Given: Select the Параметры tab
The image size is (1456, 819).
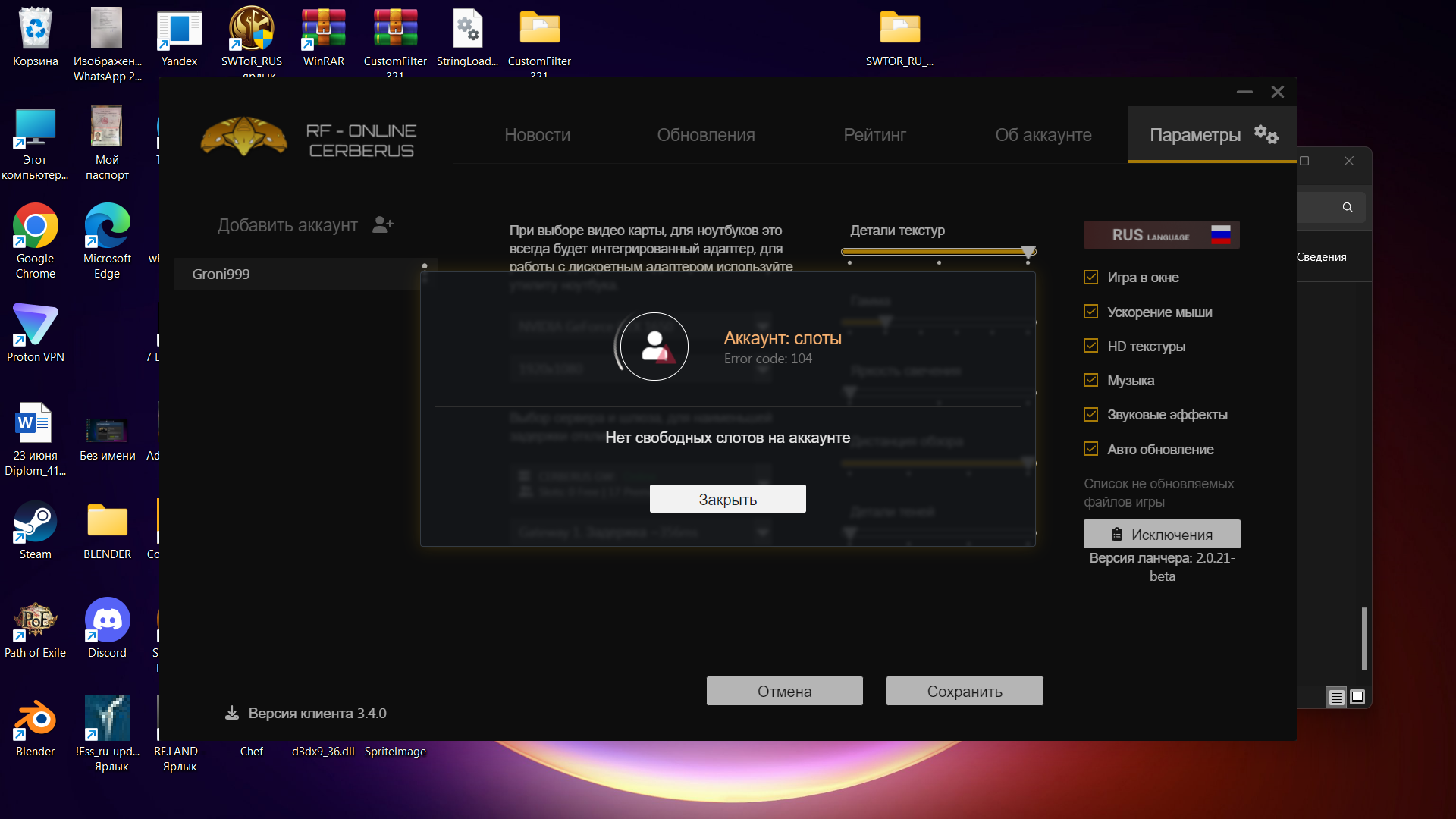Looking at the screenshot, I should 1212,134.
